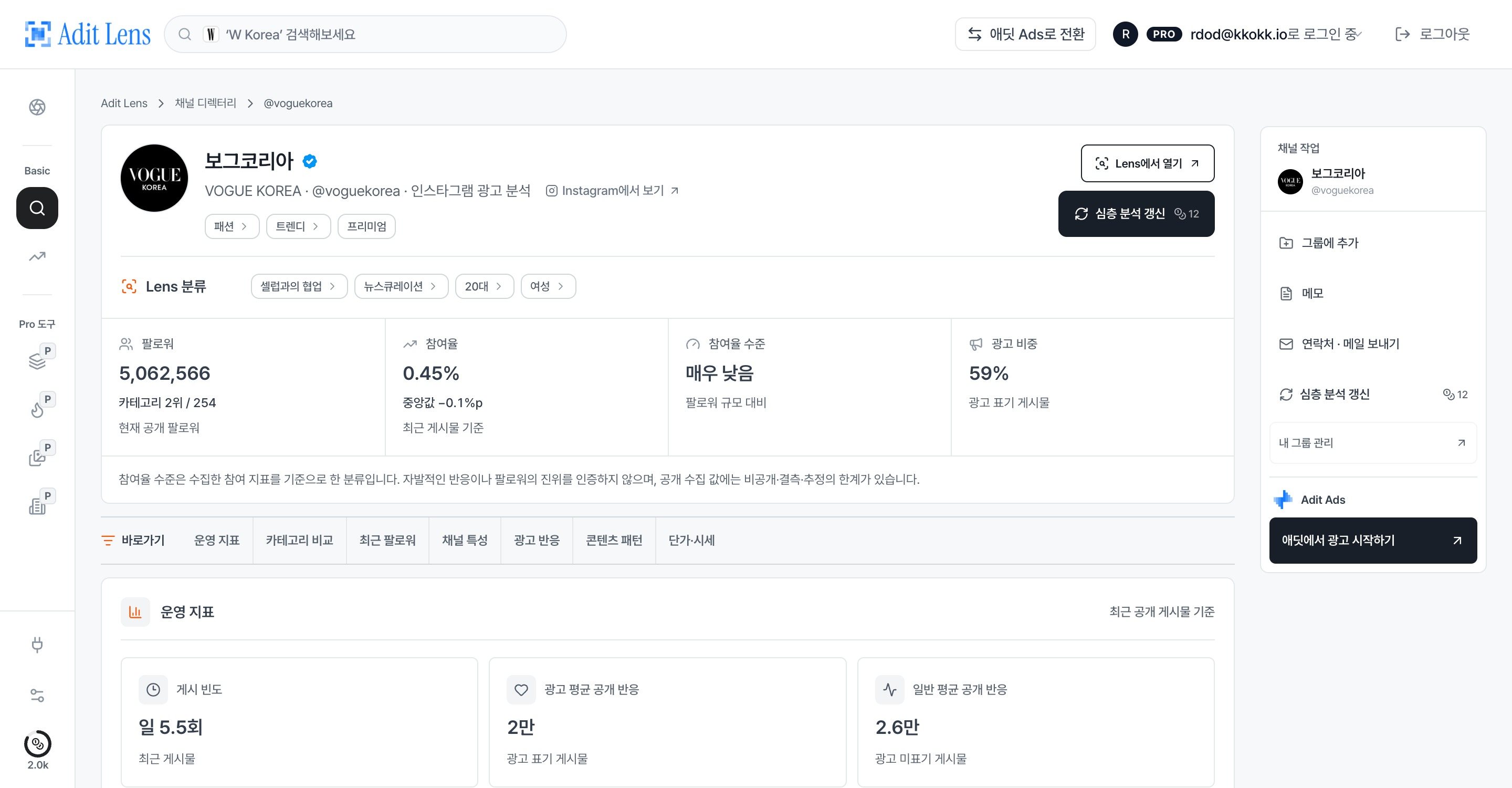Select the search tool in sidebar
This screenshot has width=1512, height=788.
[x=37, y=208]
